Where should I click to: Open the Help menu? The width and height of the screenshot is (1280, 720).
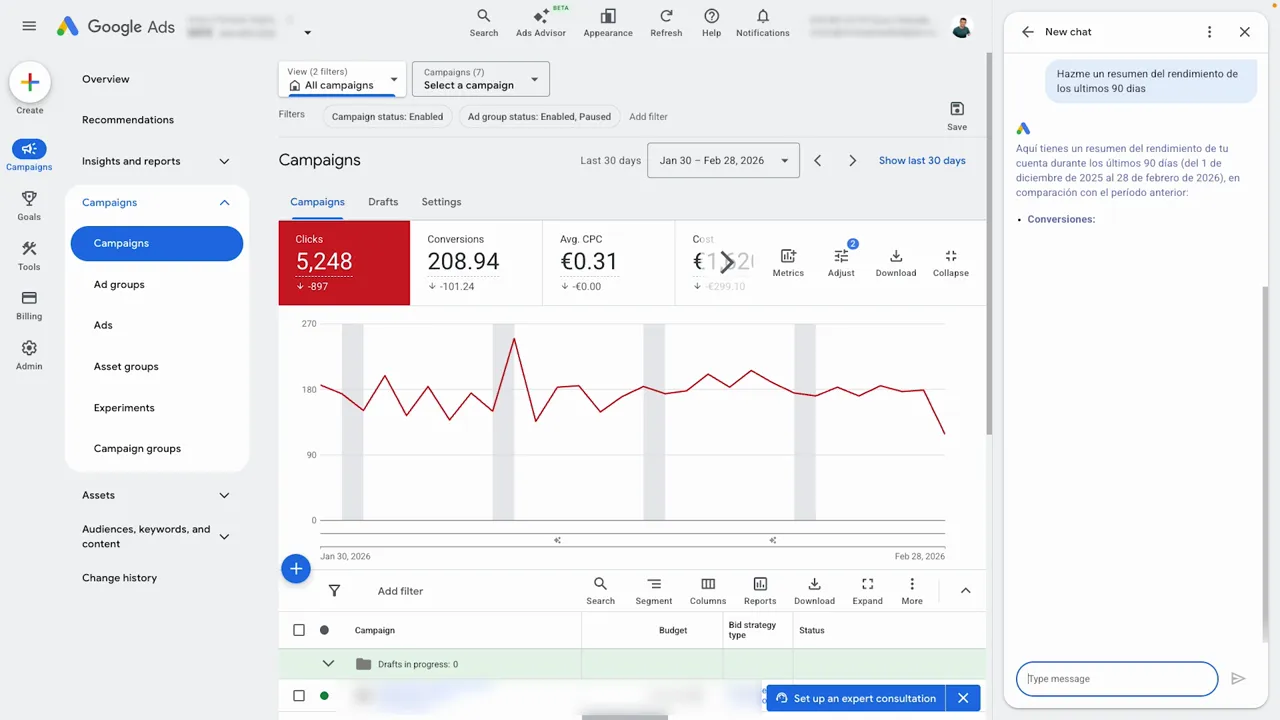pos(712,22)
